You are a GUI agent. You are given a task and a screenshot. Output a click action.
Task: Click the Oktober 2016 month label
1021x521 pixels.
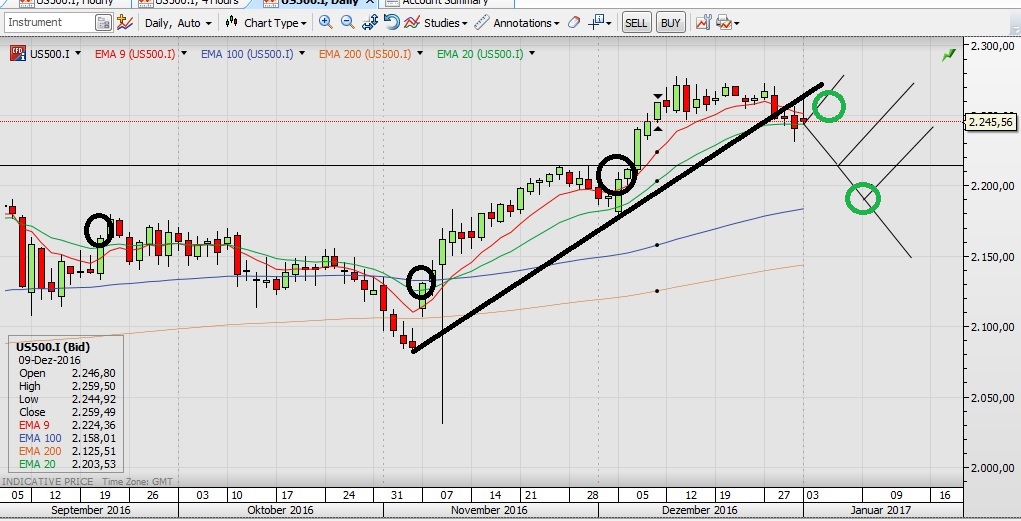tap(281, 510)
